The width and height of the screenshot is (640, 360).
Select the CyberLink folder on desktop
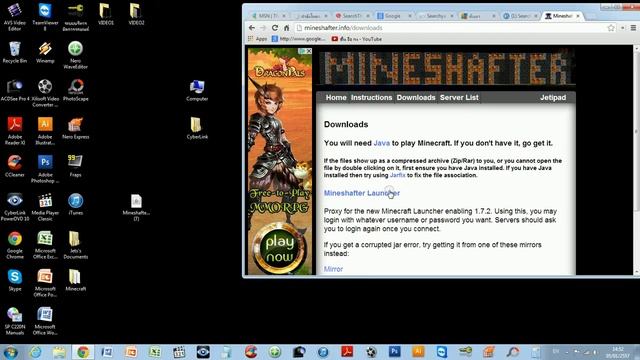click(197, 128)
